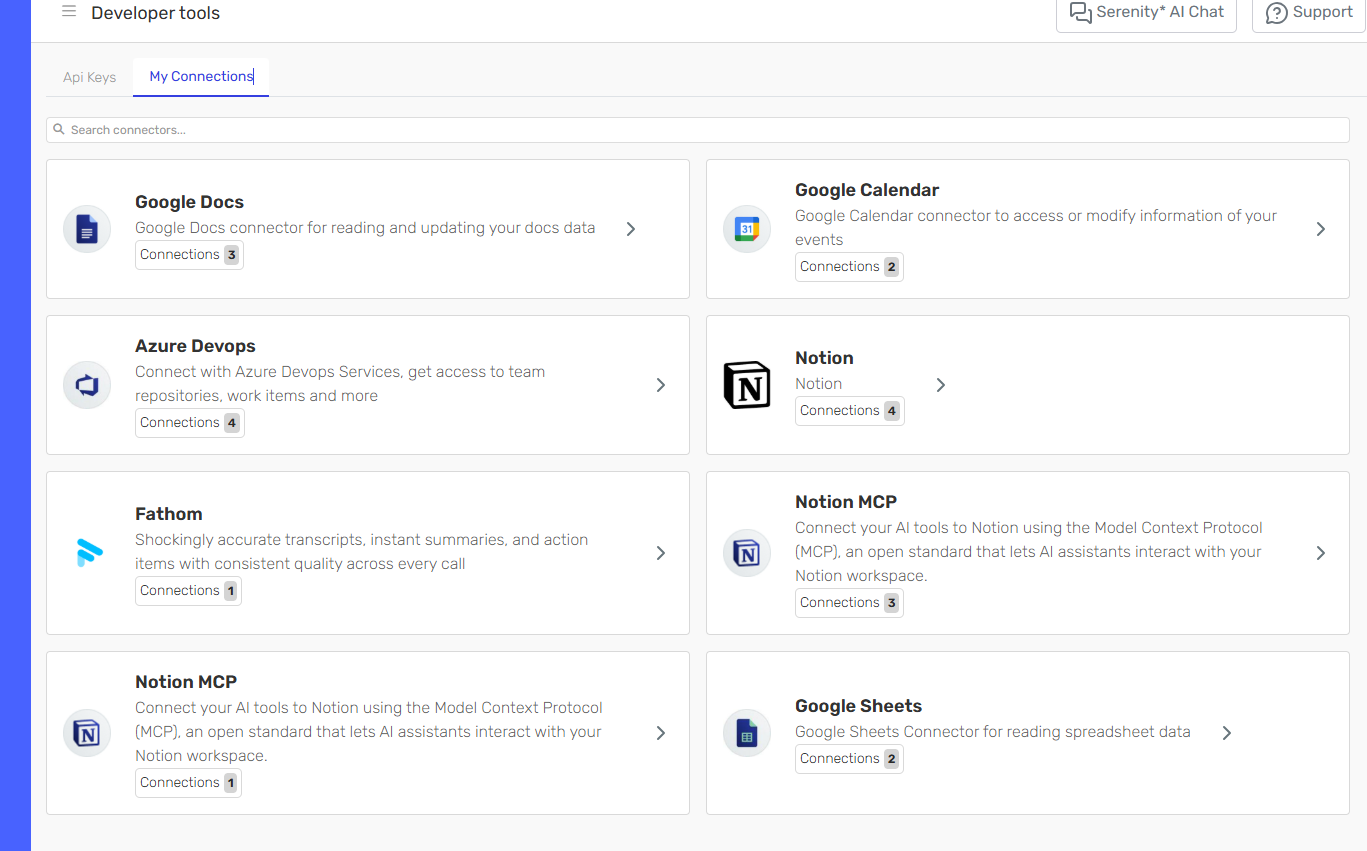Focus the Search connectors field
This screenshot has width=1367, height=851.
coord(697,130)
